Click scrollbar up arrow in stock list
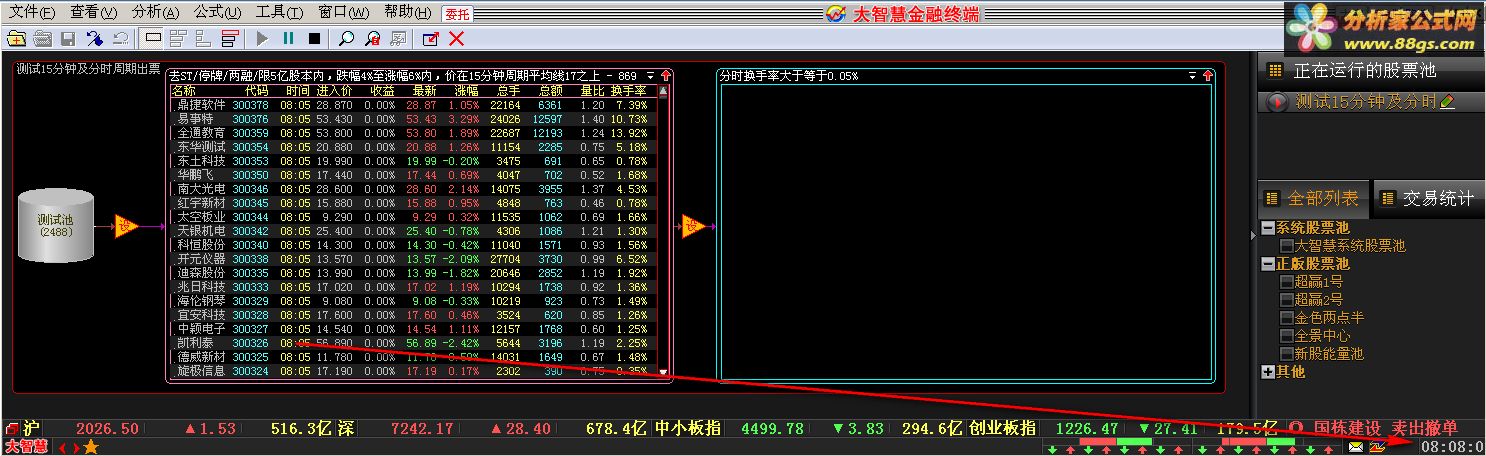 click(663, 91)
